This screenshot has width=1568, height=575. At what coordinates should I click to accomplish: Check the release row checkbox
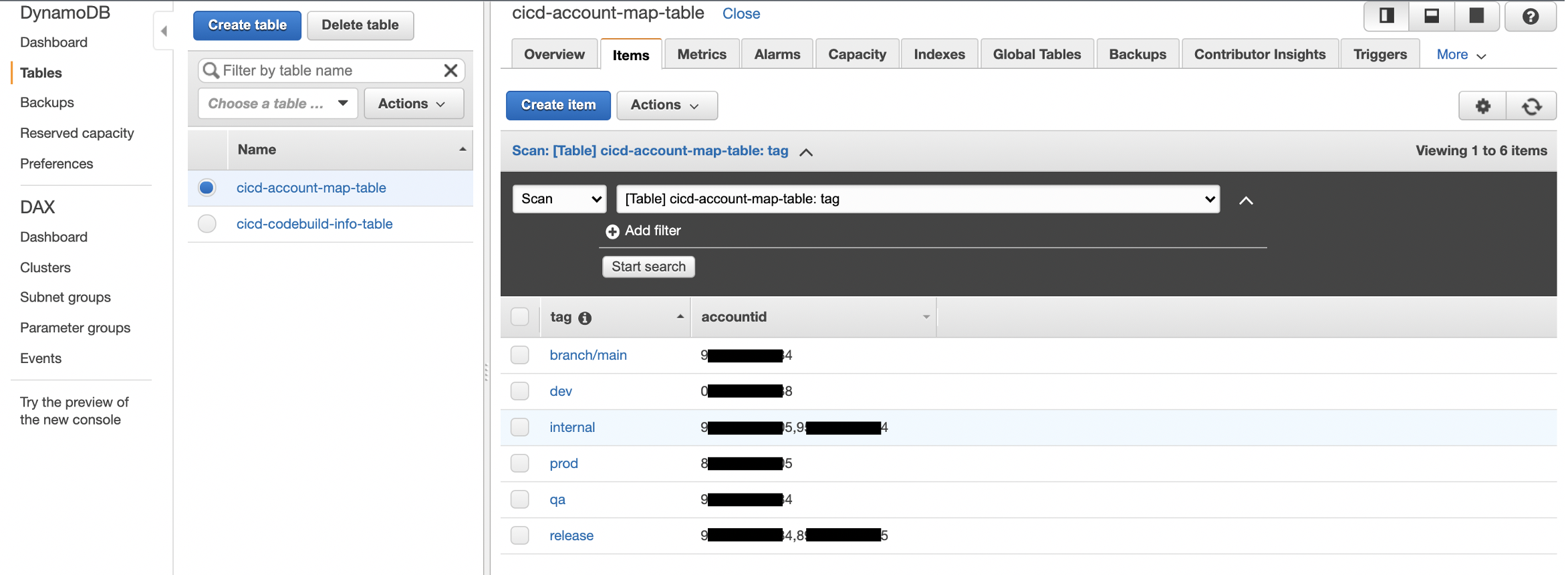click(x=520, y=536)
